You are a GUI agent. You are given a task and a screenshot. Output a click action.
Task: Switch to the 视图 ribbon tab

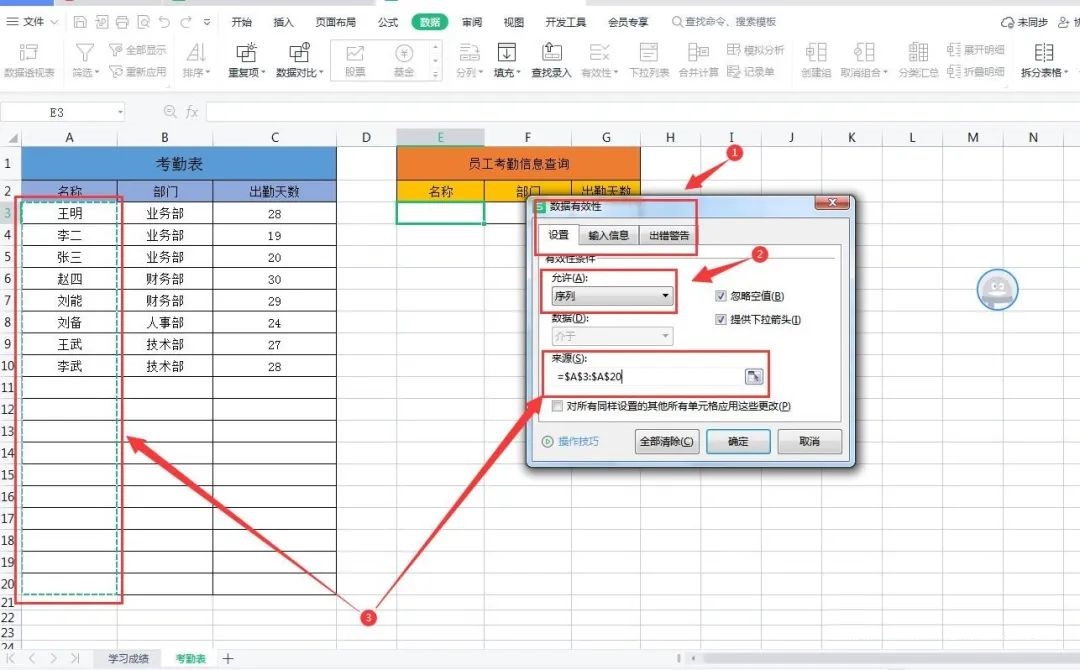(513, 22)
